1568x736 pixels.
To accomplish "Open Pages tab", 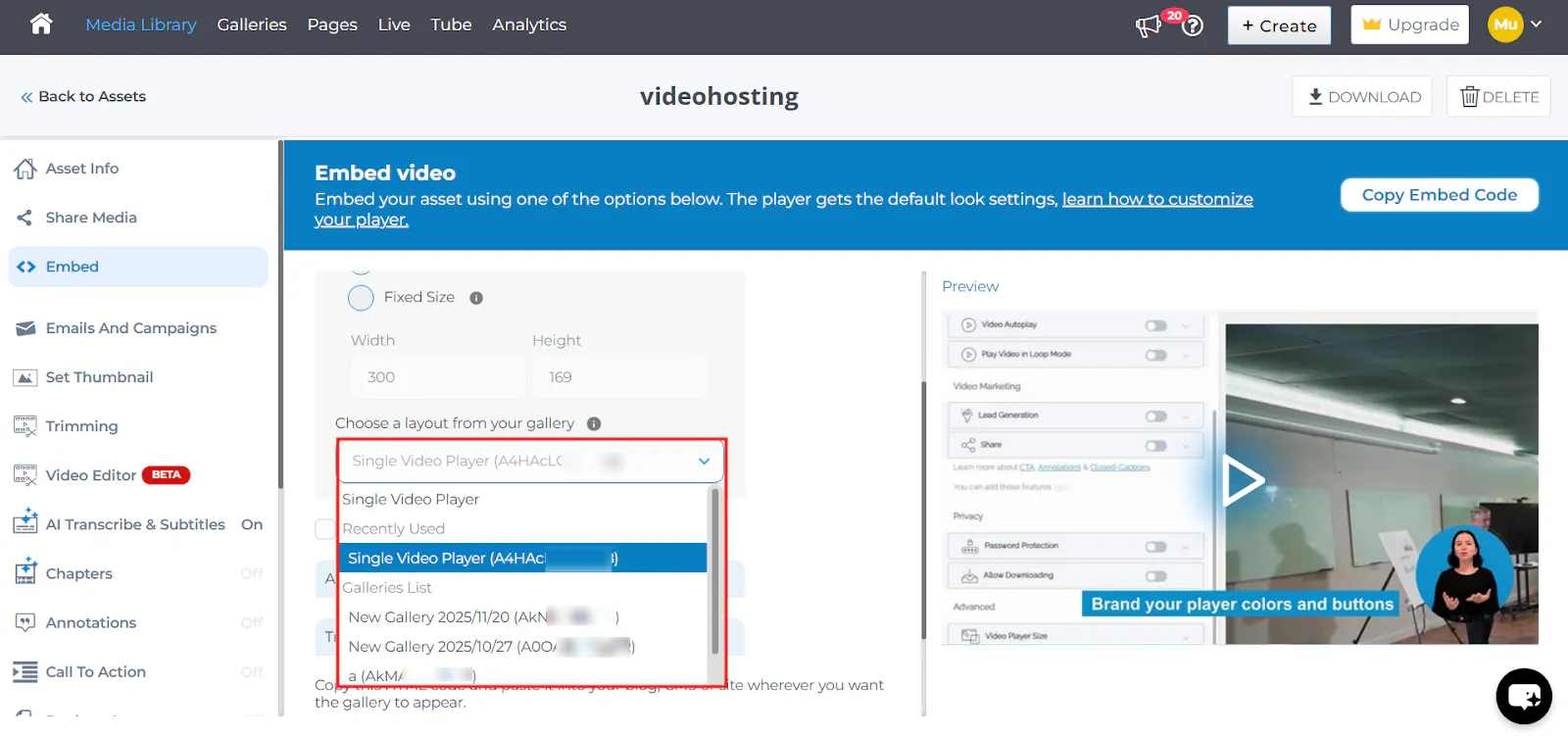I will (x=332, y=25).
